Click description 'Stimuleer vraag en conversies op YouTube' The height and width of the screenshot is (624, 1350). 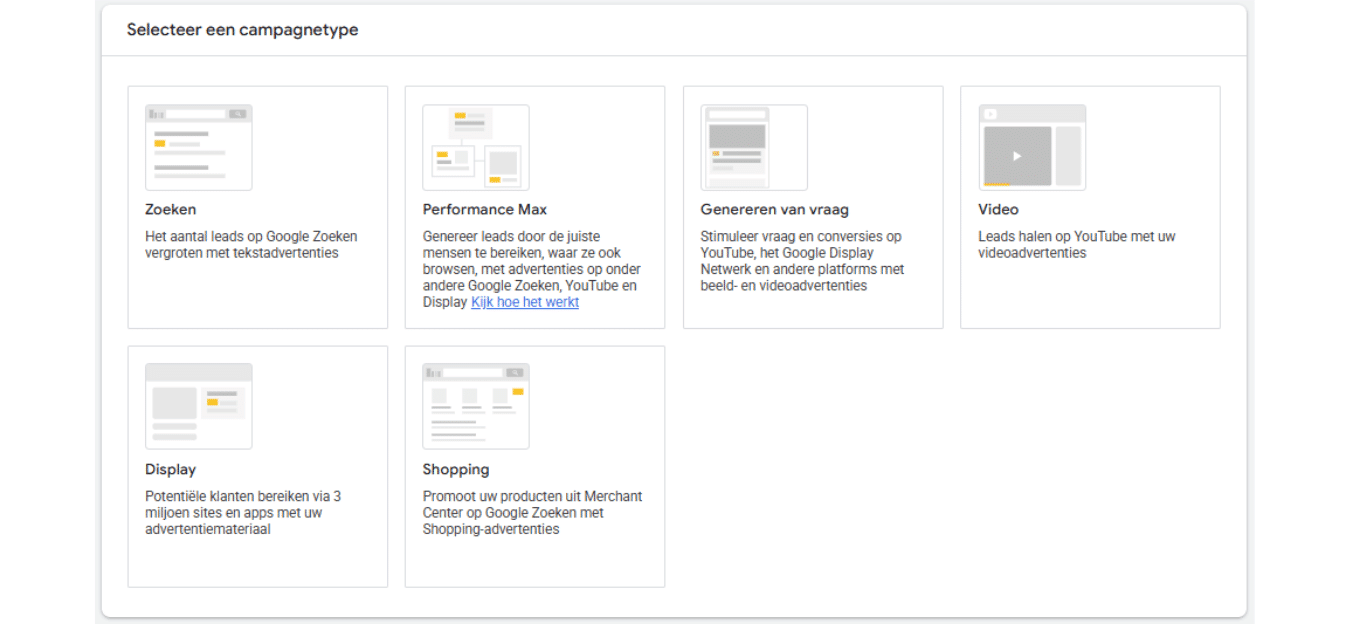click(802, 261)
